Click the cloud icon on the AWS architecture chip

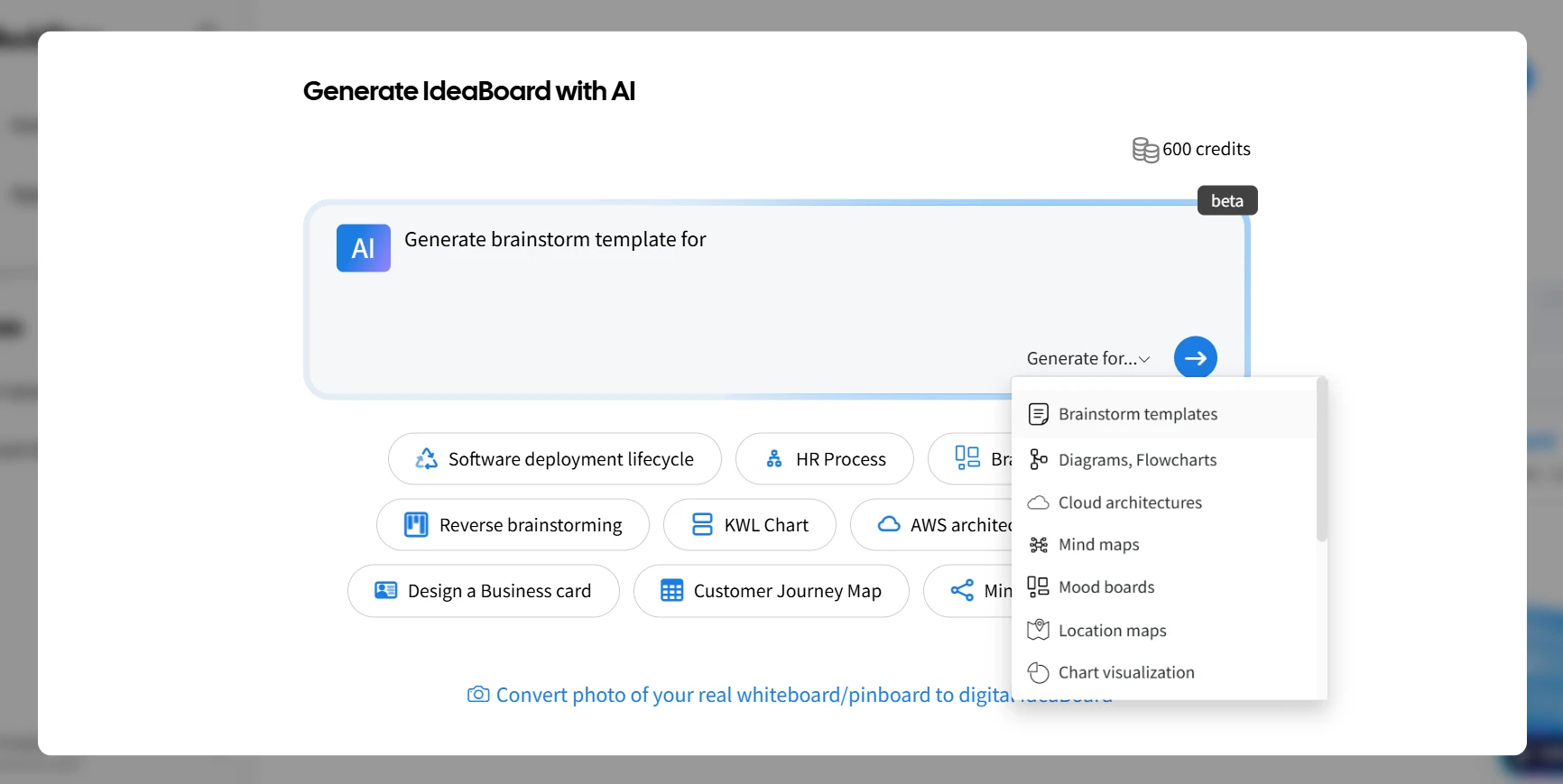(x=889, y=524)
